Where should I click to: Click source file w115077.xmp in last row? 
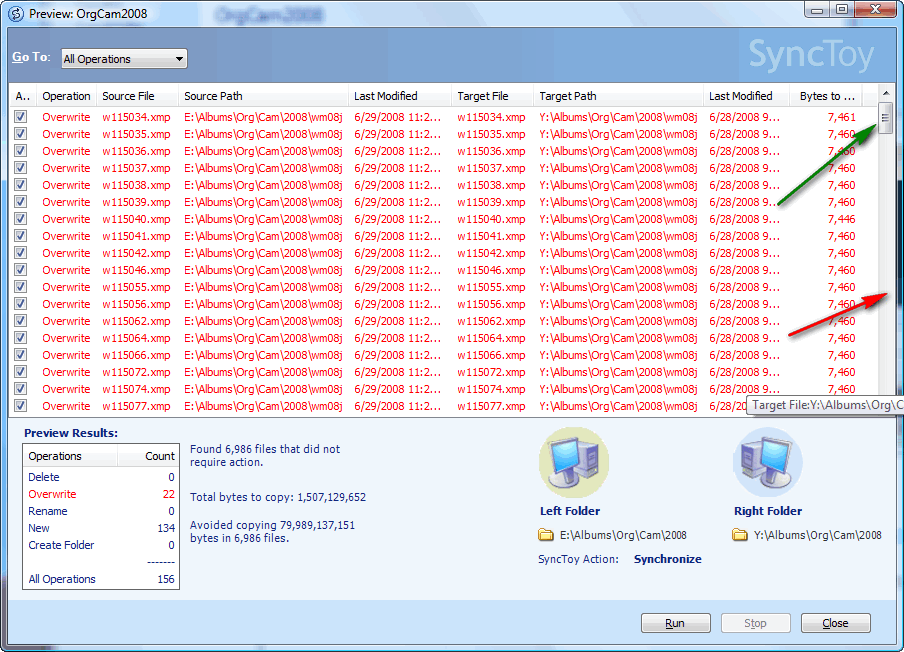click(137, 406)
